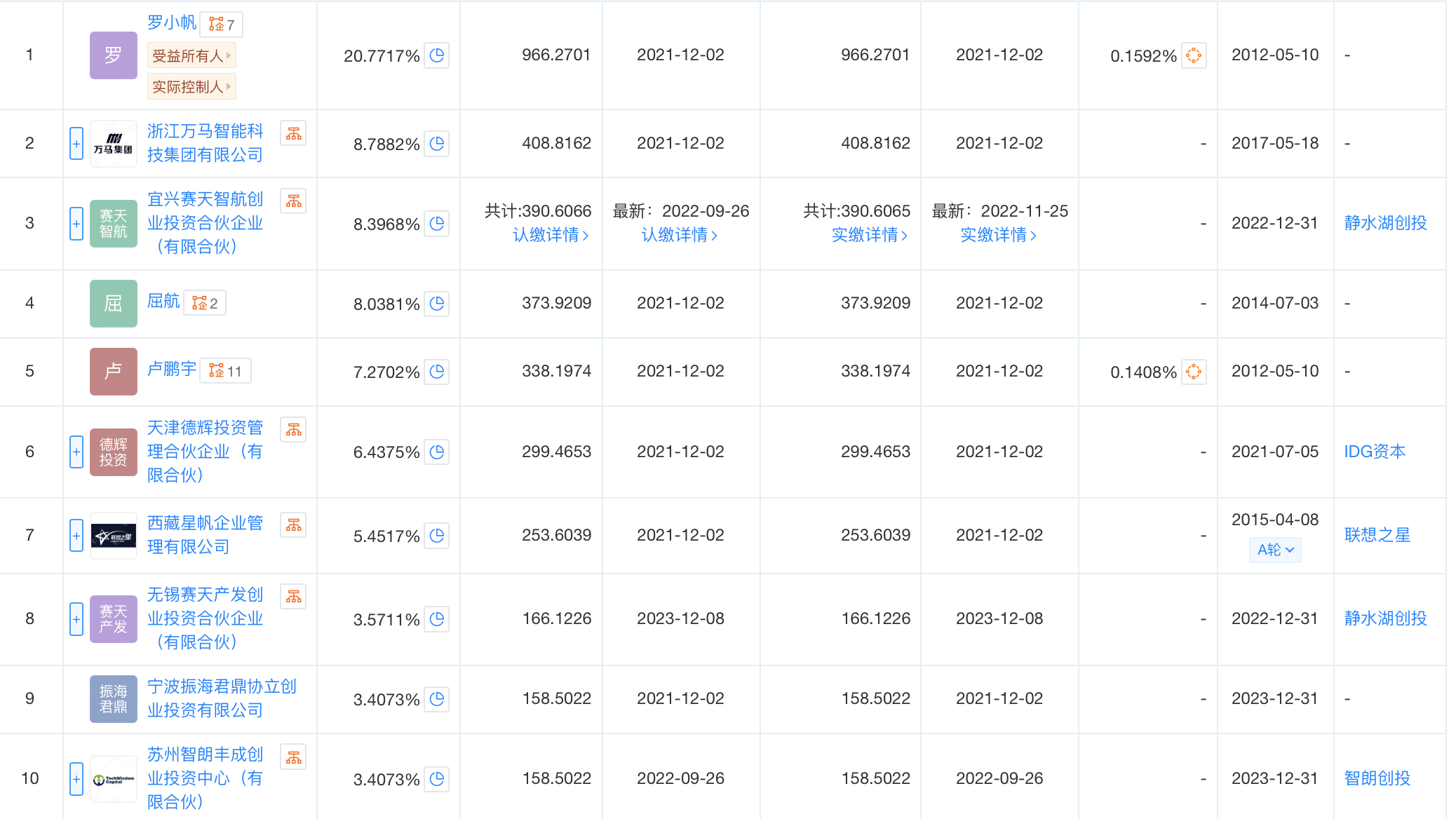Open 认缴详情 link under 共计:390.6066

[x=550, y=235]
